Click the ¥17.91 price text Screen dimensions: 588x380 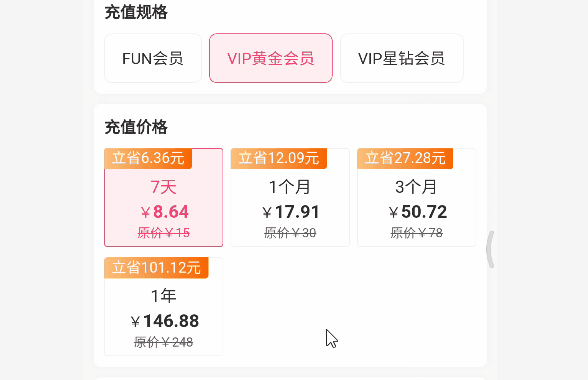pyautogui.click(x=291, y=212)
